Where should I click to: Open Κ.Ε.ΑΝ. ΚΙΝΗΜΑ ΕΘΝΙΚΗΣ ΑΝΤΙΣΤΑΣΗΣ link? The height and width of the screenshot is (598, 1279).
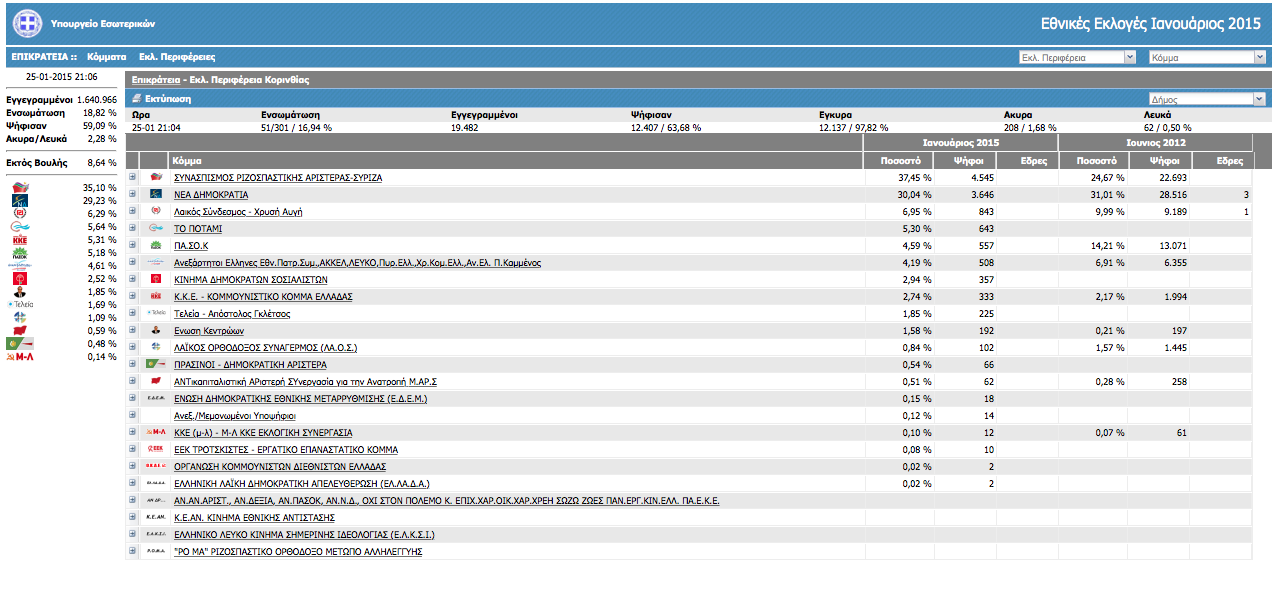click(x=254, y=518)
